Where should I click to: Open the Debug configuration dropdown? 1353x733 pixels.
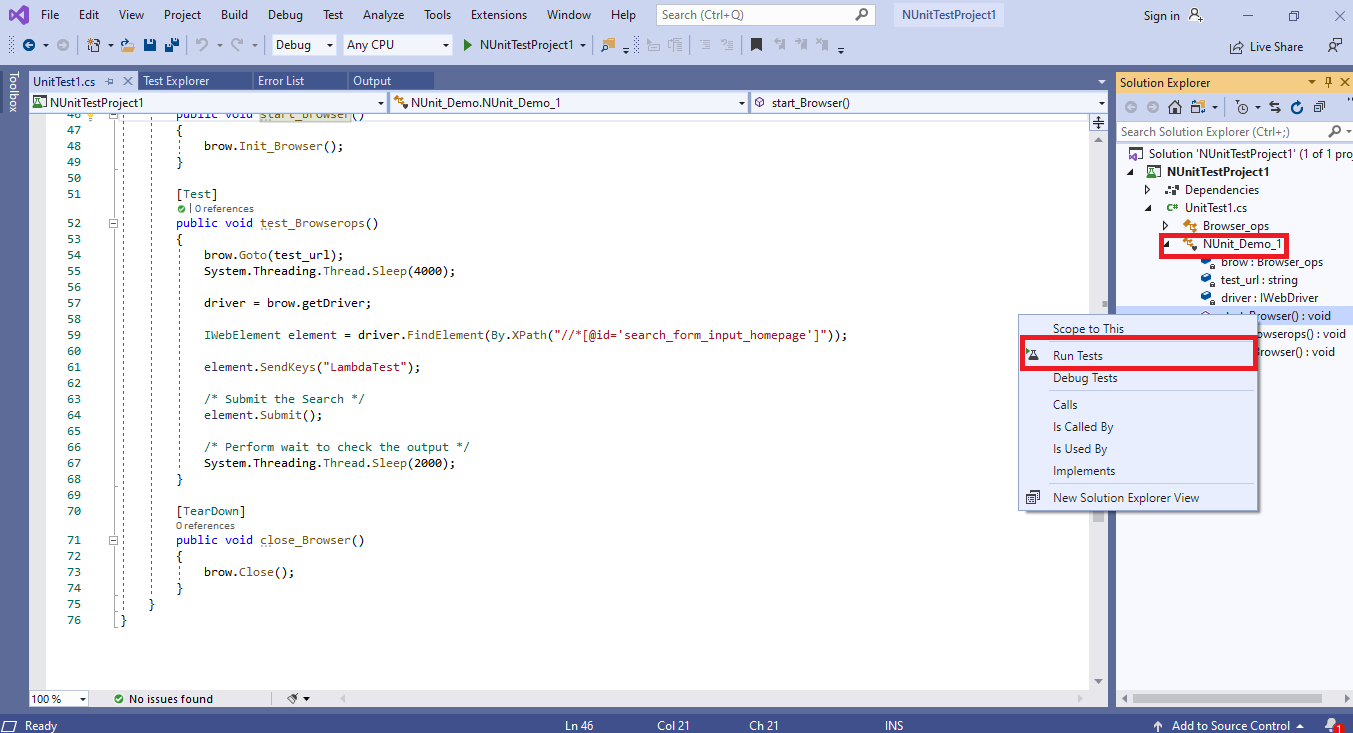[304, 45]
